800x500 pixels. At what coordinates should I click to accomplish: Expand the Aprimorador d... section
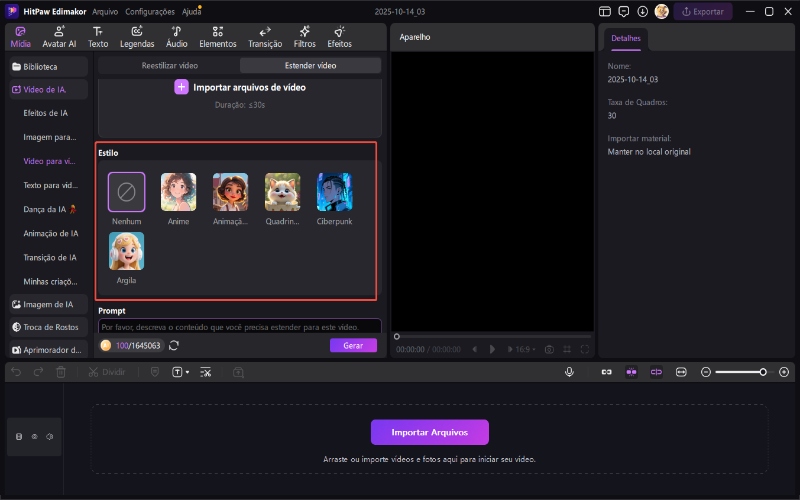[48, 350]
